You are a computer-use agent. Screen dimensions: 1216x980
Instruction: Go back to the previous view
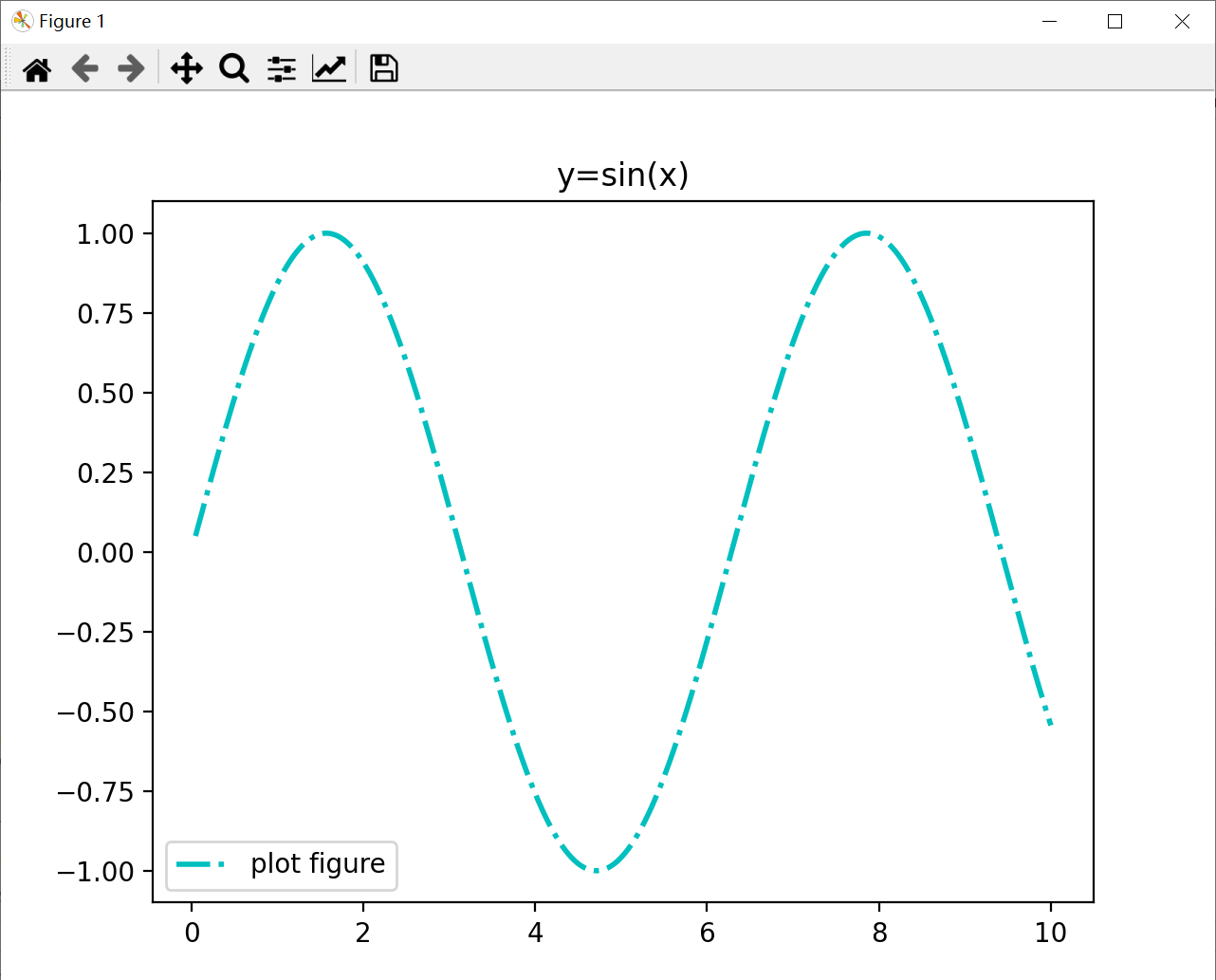84,68
